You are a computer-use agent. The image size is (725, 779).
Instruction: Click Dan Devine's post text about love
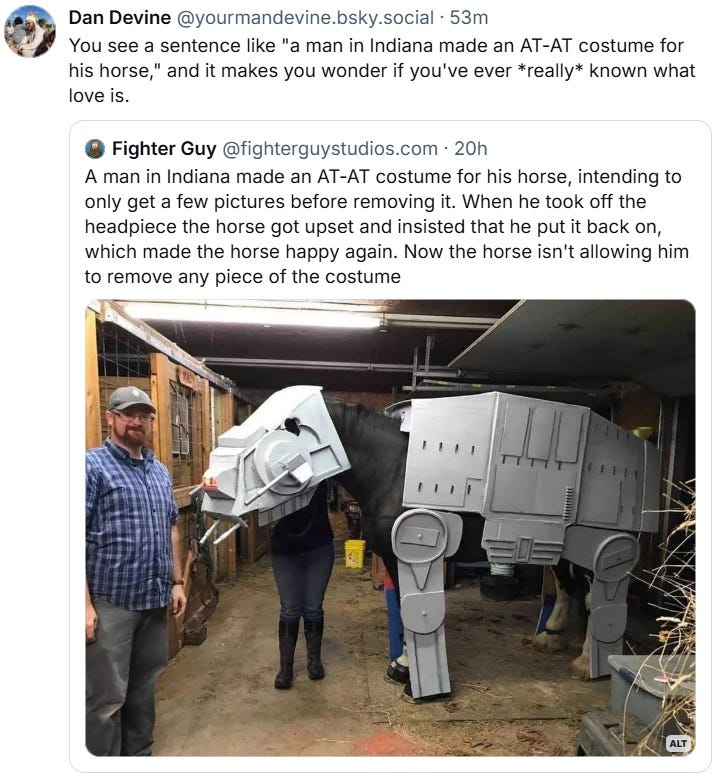(382, 71)
